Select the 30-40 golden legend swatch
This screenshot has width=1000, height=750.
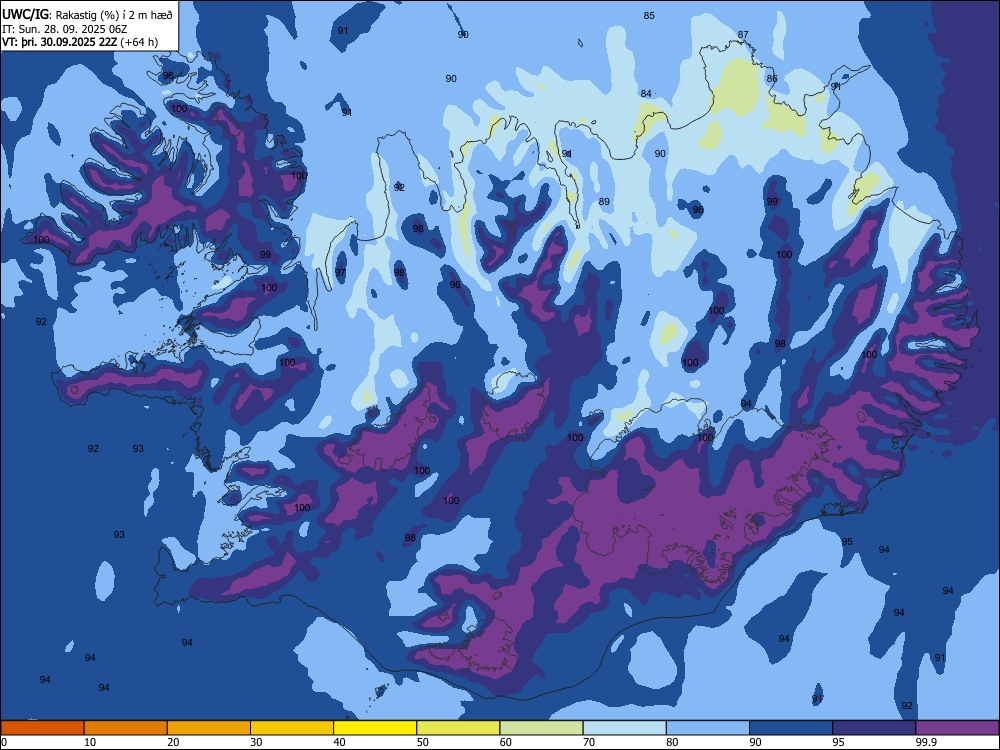tap(292, 728)
